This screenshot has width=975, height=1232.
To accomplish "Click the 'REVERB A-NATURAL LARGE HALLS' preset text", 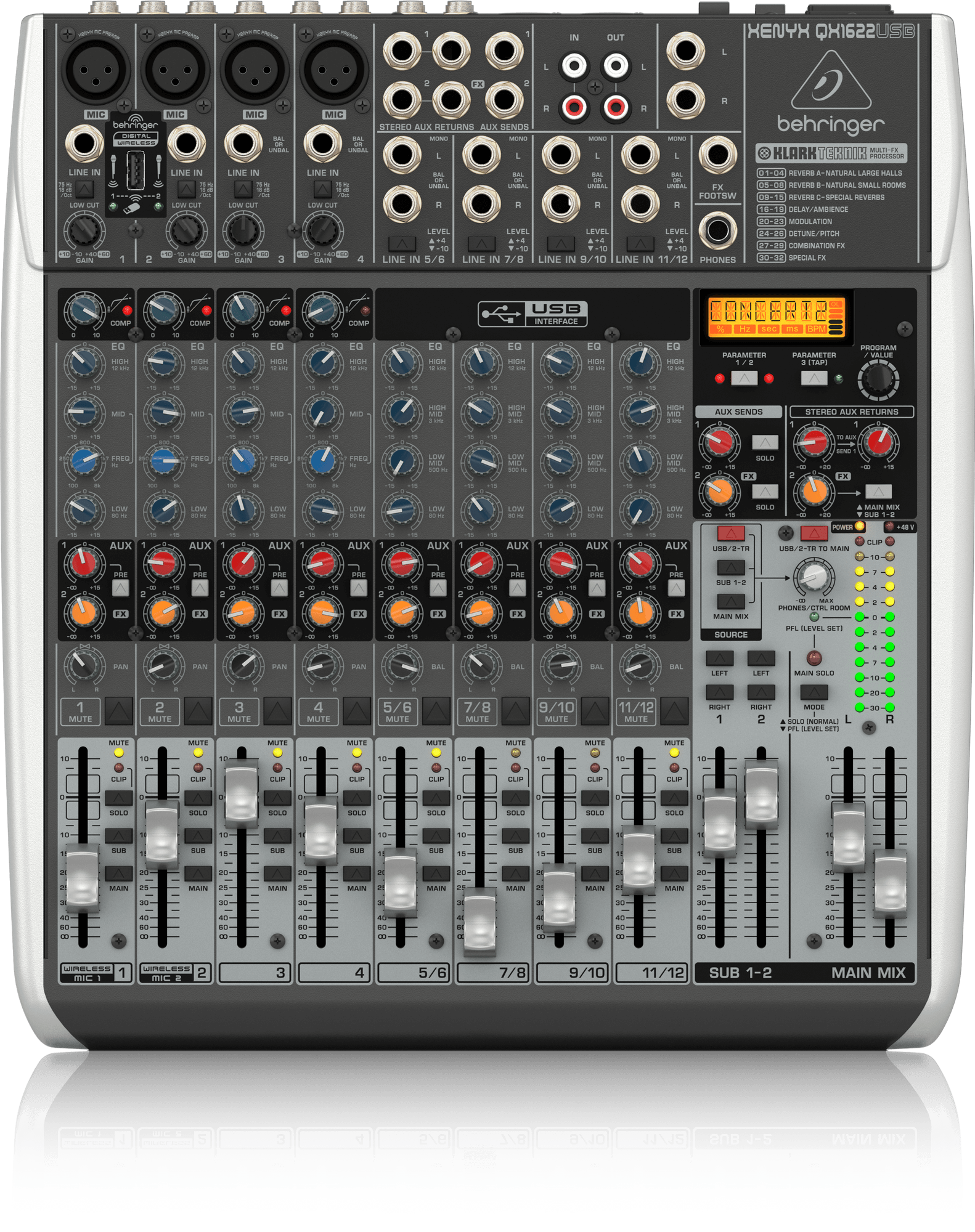I will (845, 173).
